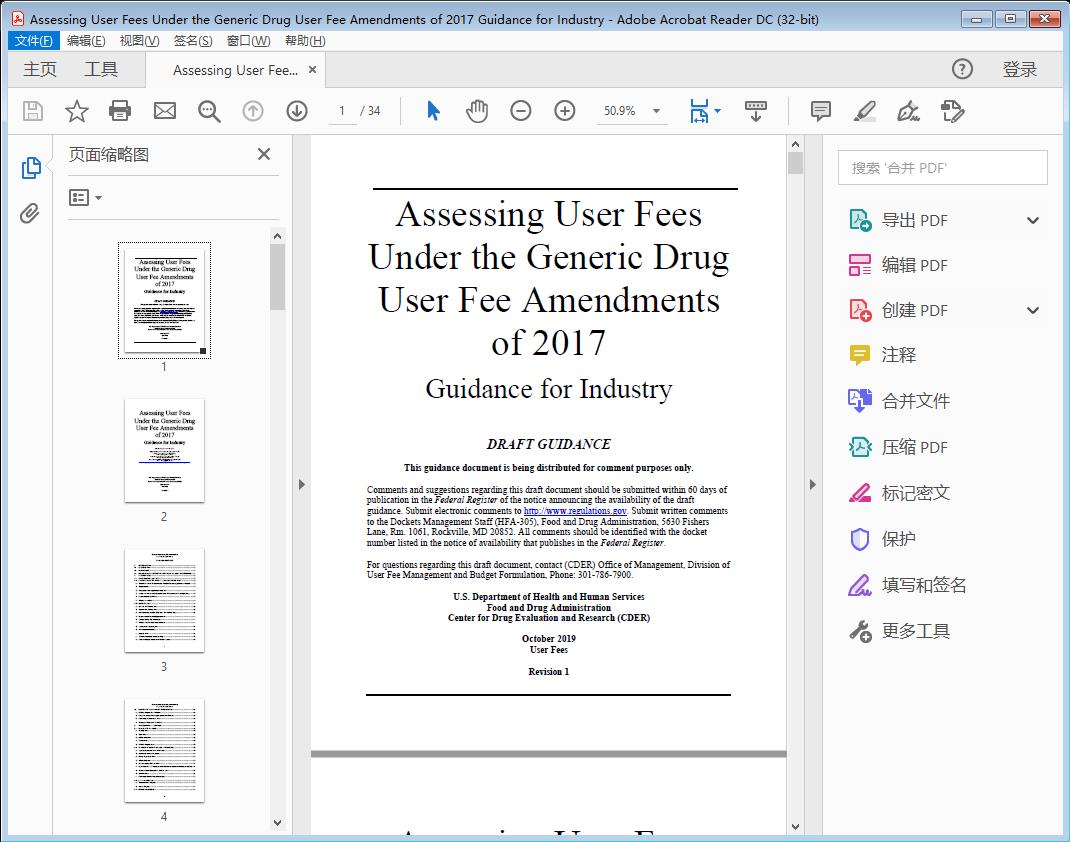This screenshot has width=1070, height=842.
Task: Toggle zoom in with the plus icon
Action: 564,111
